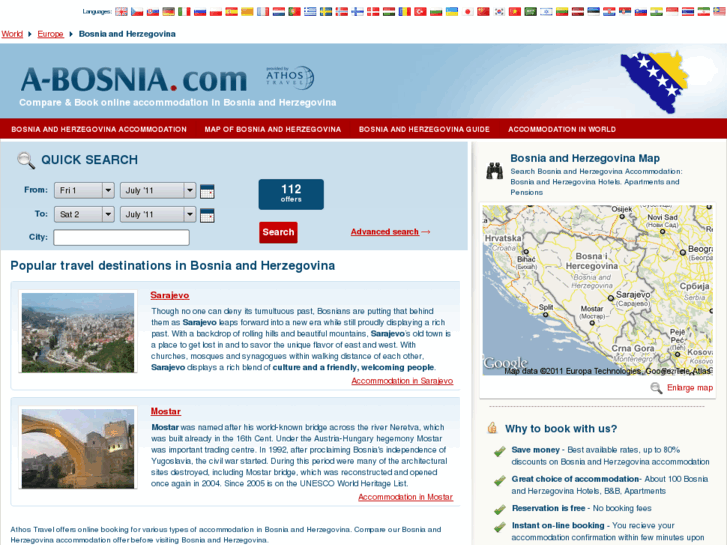This screenshot has height=545, width=727.
Task: Click the Mostar bridge thumbnail
Action: click(78, 448)
